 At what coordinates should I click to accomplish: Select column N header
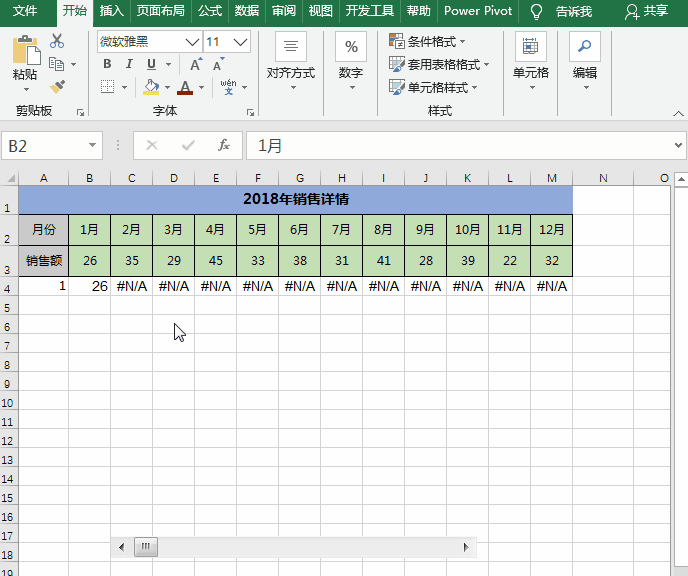pyautogui.click(x=603, y=178)
